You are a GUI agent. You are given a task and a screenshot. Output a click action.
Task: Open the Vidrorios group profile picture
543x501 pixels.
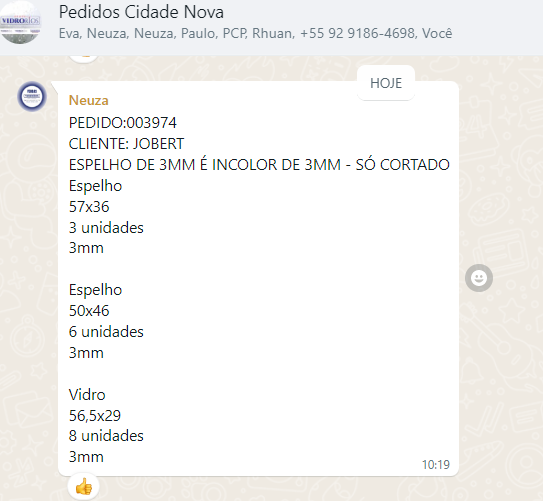click(20, 22)
